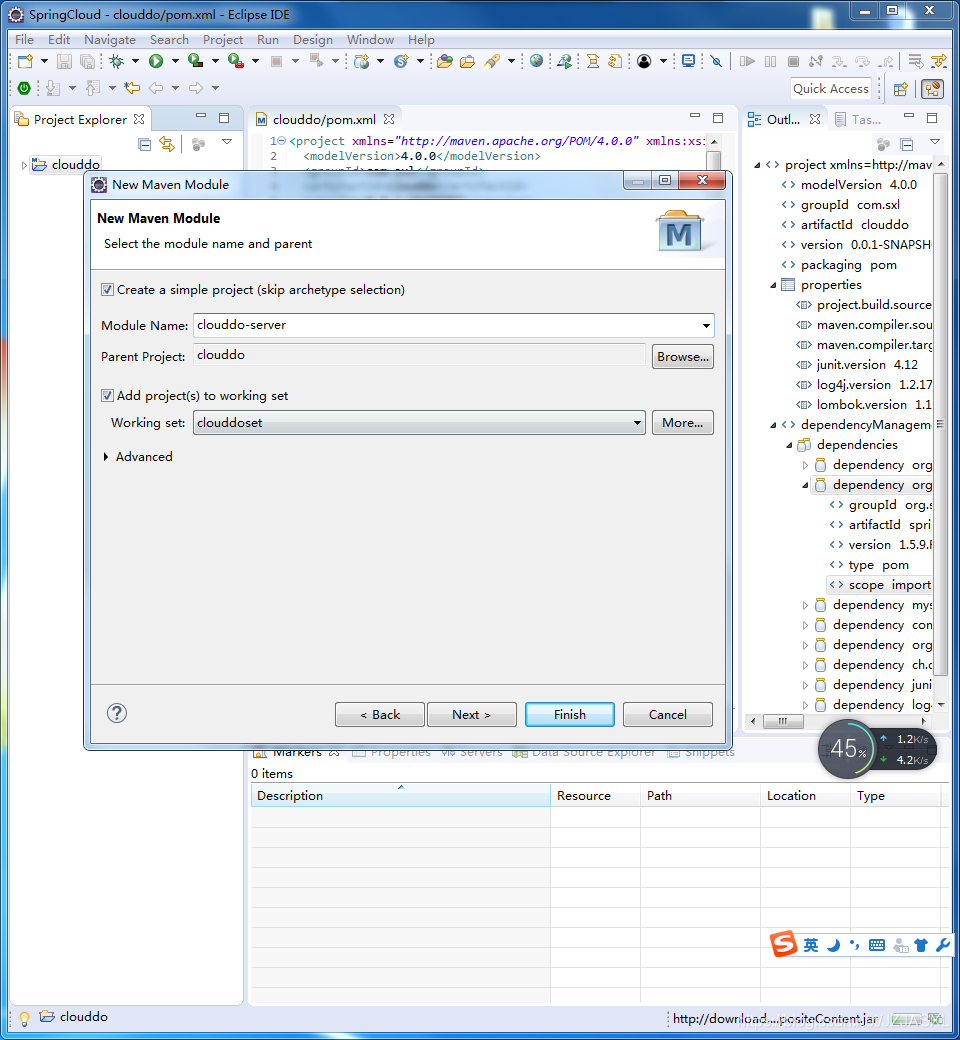Screen dimensions: 960x1040
Task: Collapse dependencyManagement node in Outline
Action: point(773,425)
